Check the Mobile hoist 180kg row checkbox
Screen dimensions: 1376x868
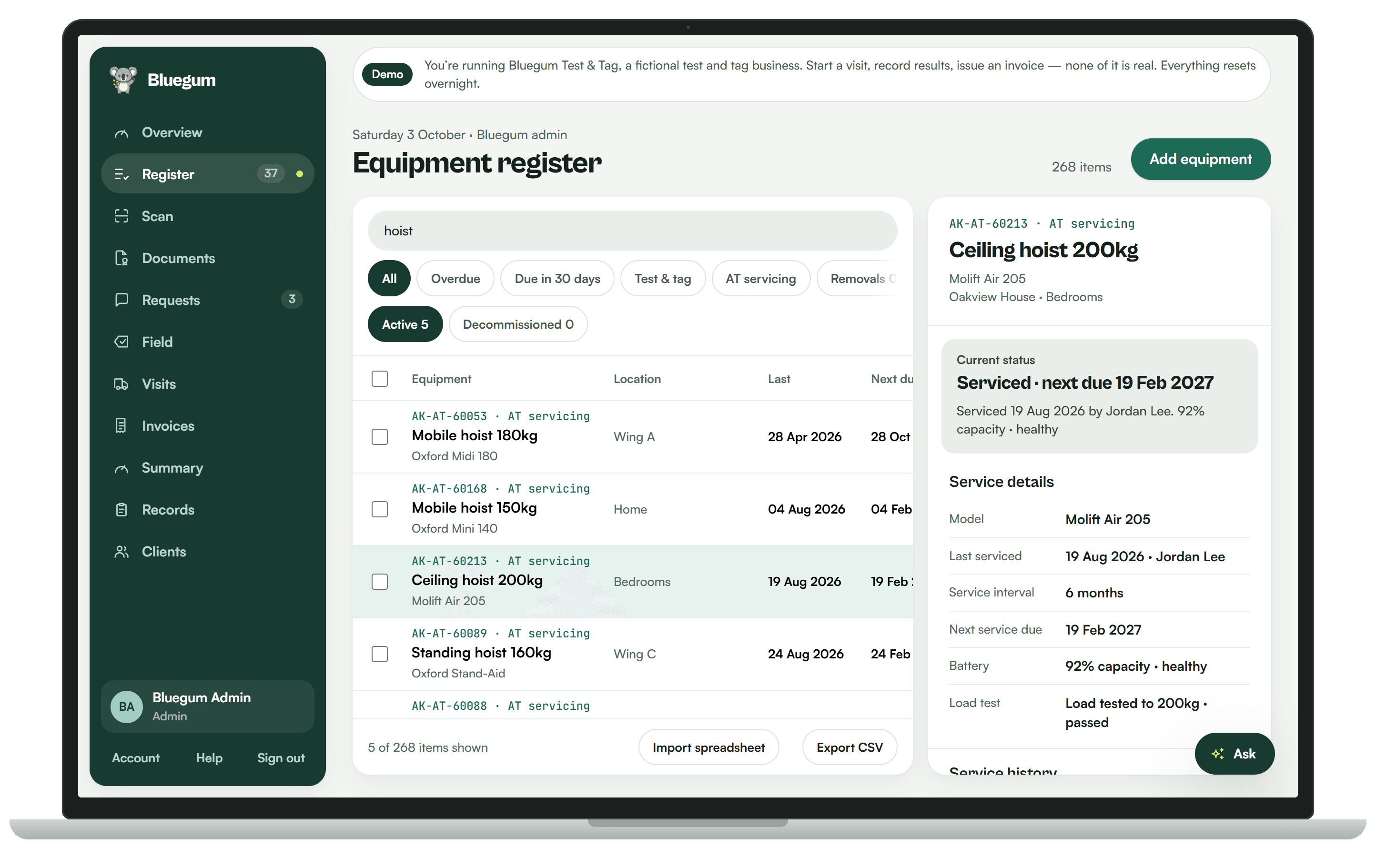[379, 436]
